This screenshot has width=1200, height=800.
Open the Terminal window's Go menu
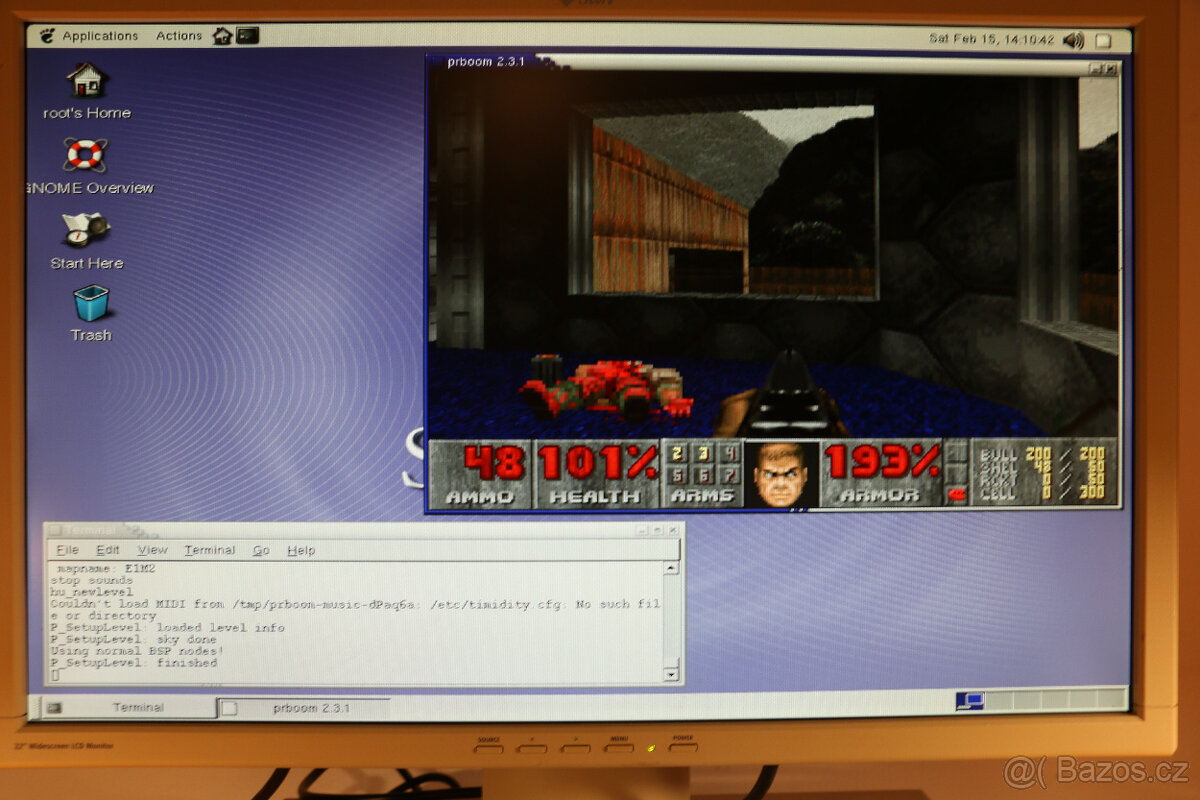[261, 550]
